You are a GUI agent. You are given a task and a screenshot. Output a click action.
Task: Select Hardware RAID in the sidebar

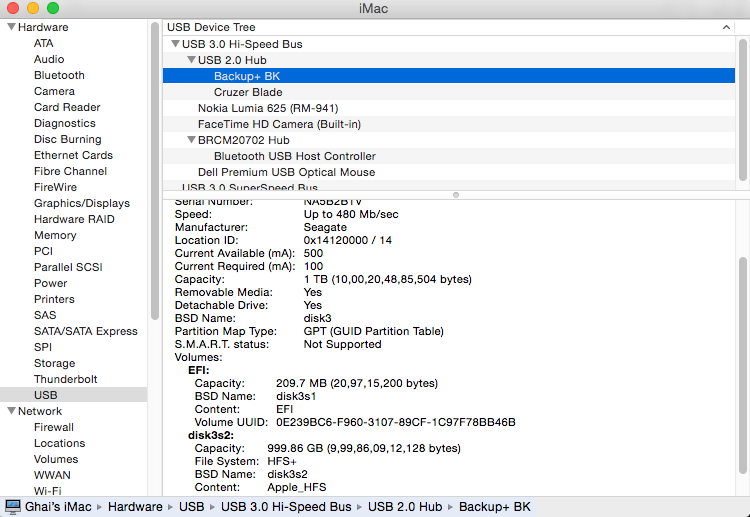click(74, 219)
